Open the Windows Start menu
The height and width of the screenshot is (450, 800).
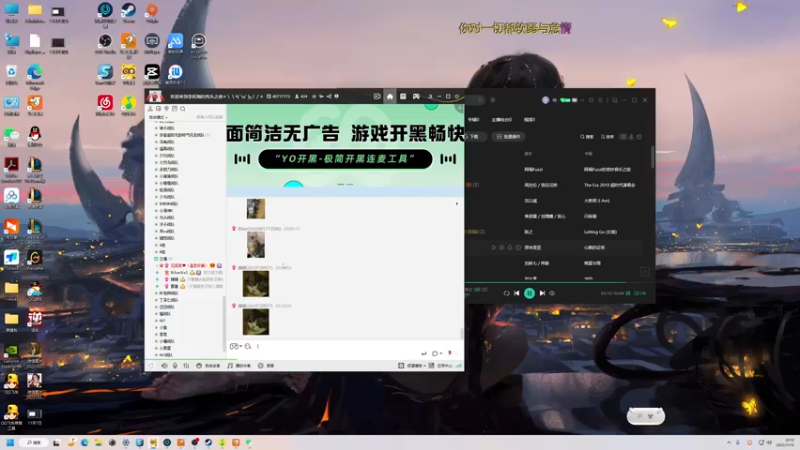click(x=10, y=442)
